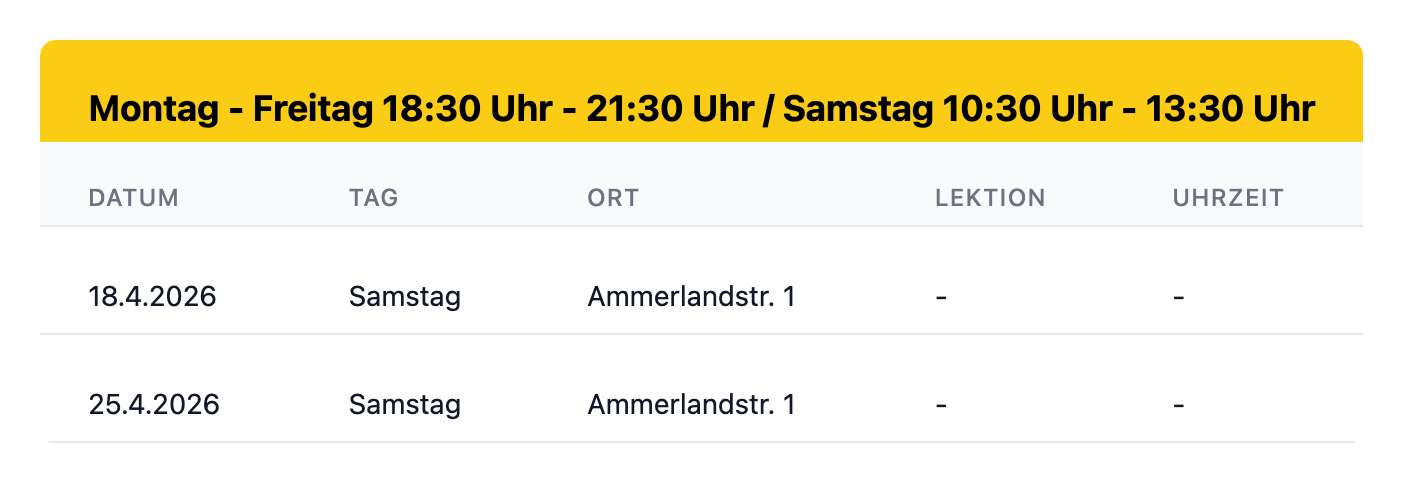This screenshot has width=1404, height=484.
Task: Click Ammerlandstr. 1 in the 25.4.2026 row
Action: click(x=691, y=405)
